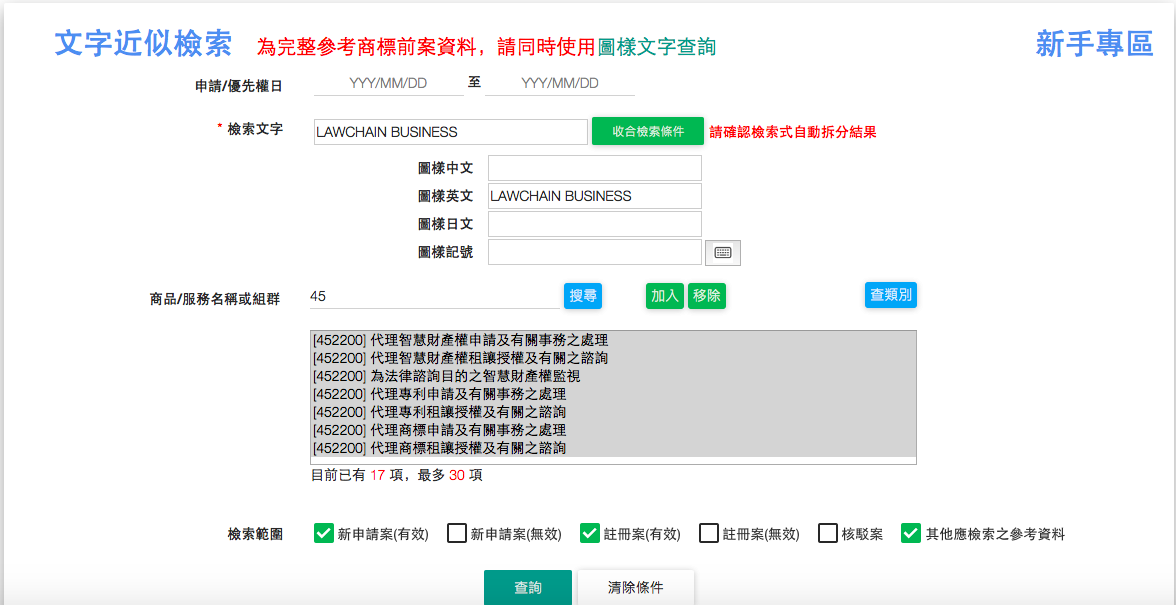
Task: Click the 文字近似檢索 page title
Action: [x=143, y=43]
